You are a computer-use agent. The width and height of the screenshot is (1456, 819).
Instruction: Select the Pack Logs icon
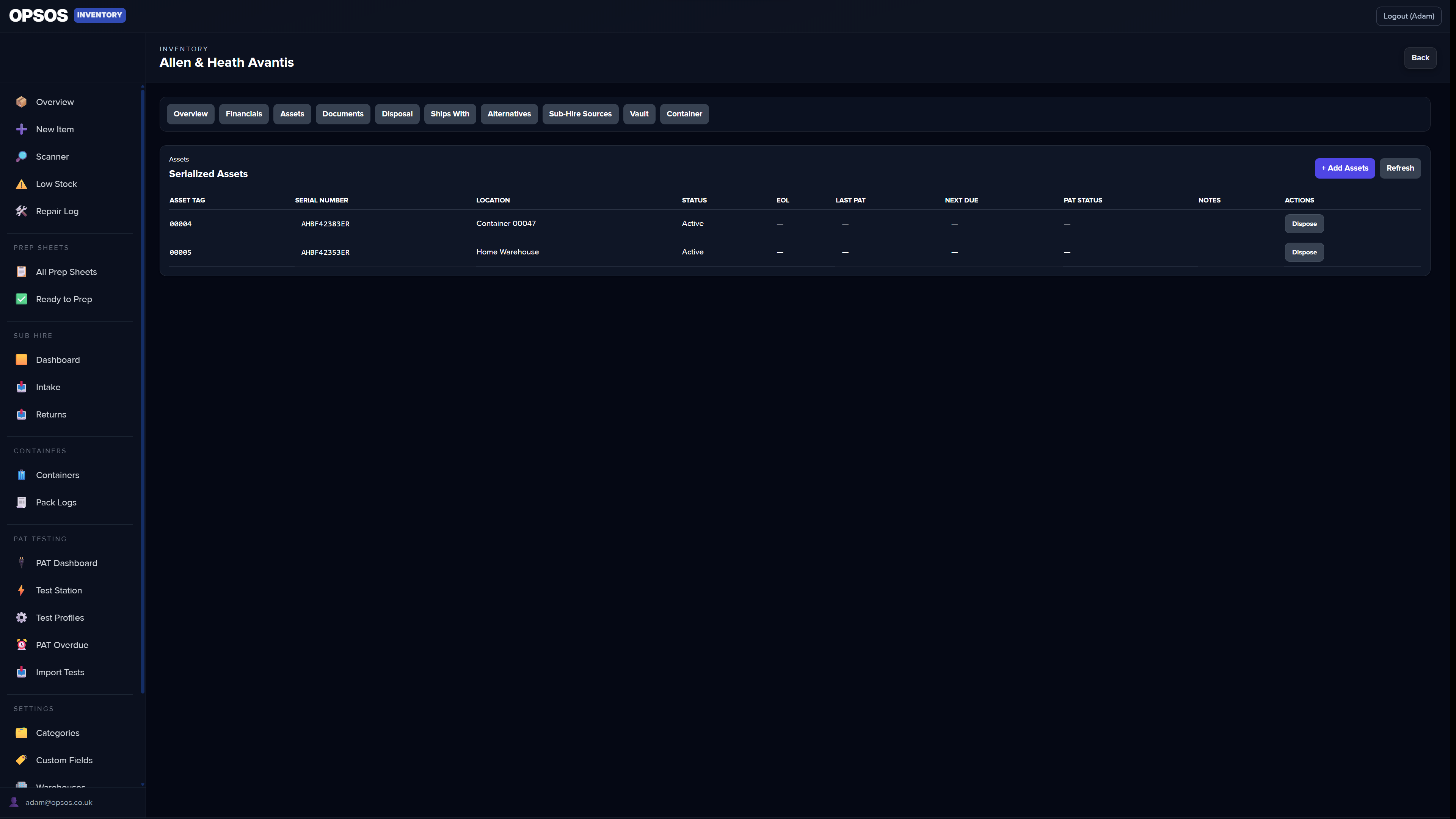(21, 502)
